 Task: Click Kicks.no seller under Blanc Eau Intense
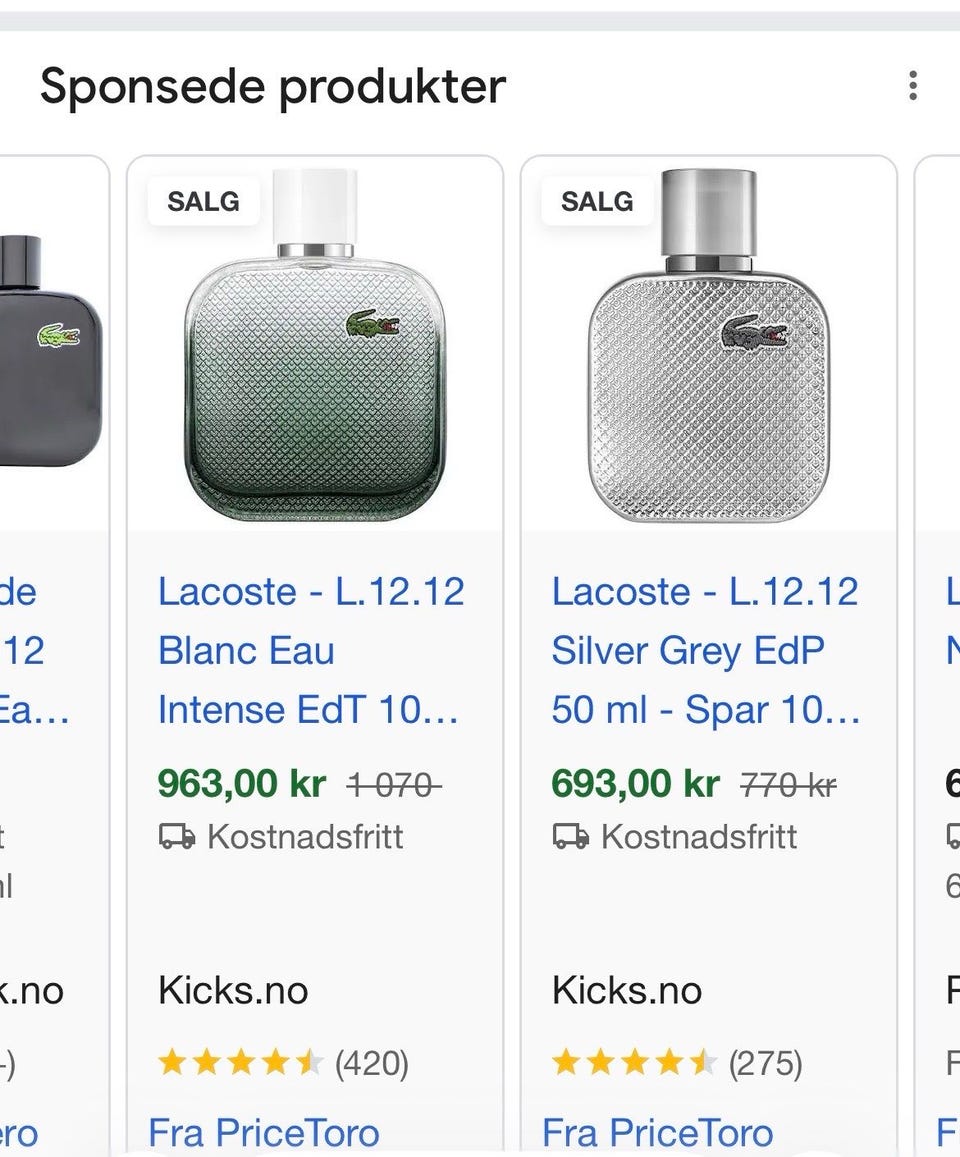(x=233, y=991)
